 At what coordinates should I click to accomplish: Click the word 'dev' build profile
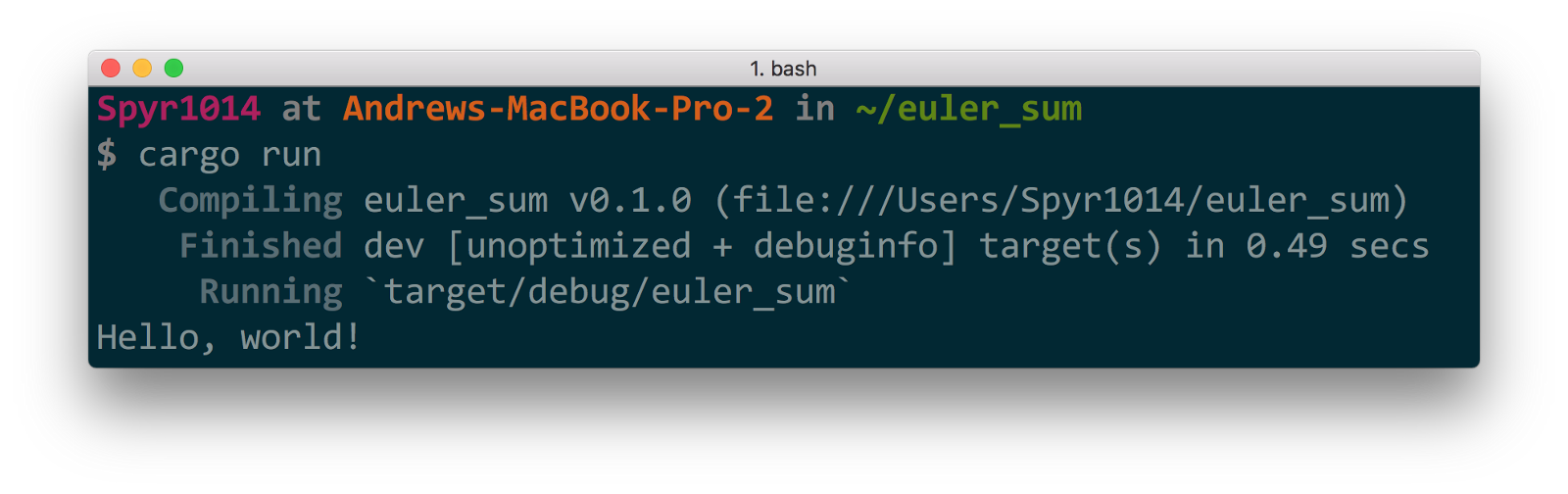click(394, 246)
